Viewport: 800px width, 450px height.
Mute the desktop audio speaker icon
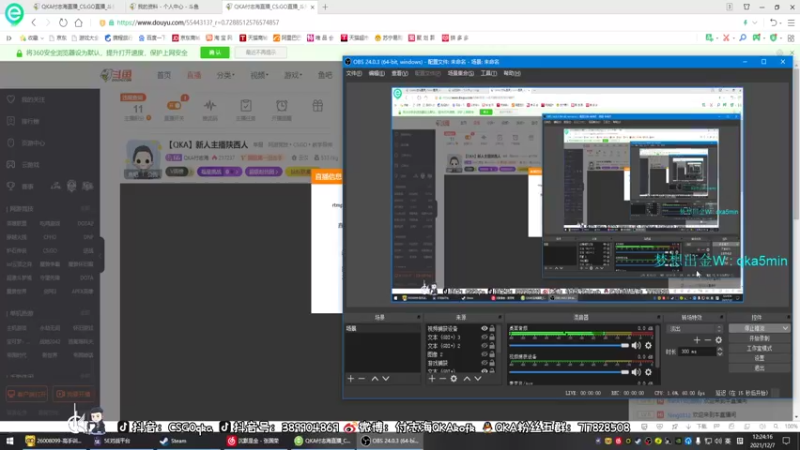click(x=636, y=345)
